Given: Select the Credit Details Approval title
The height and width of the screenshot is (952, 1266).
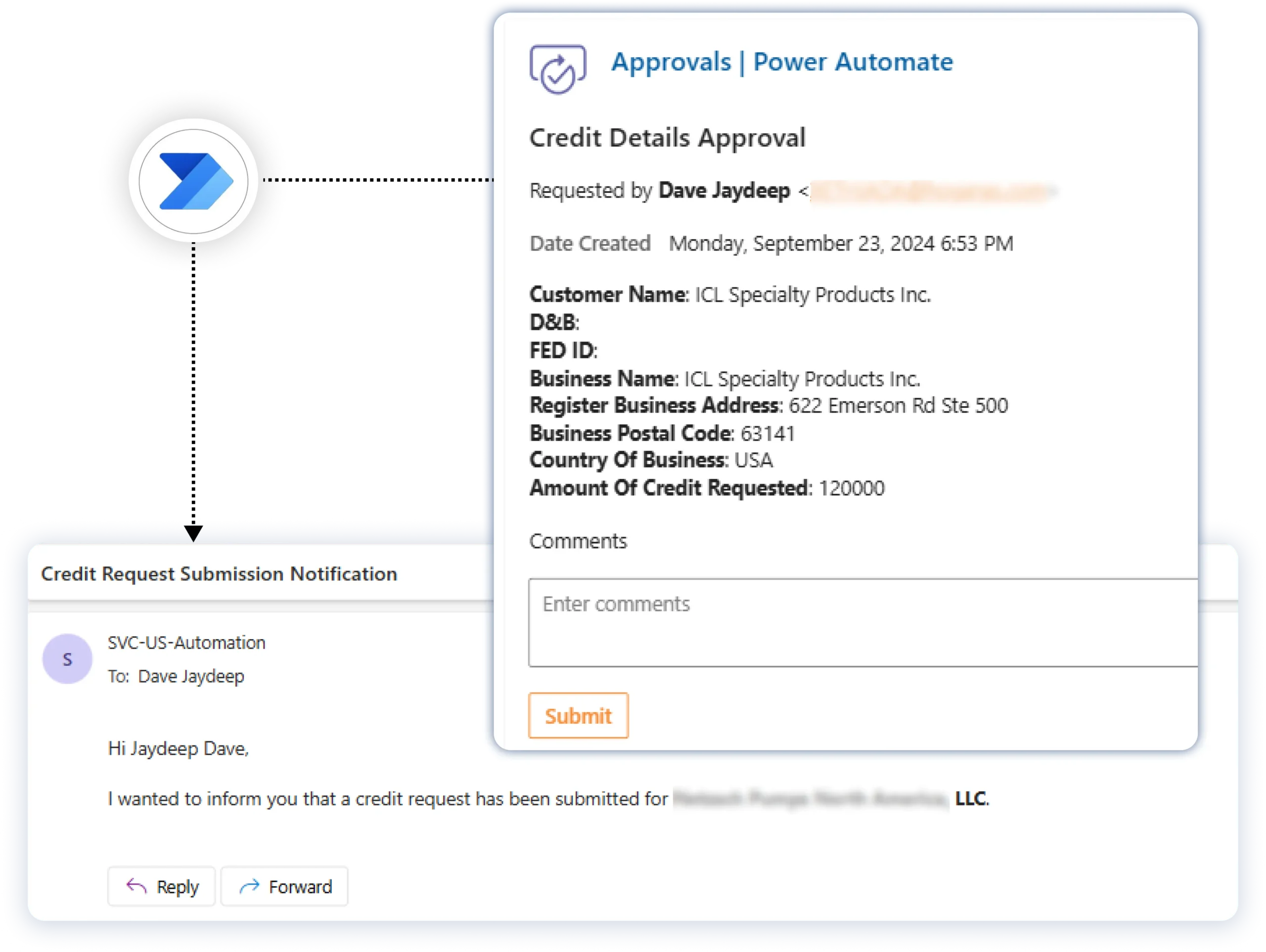Looking at the screenshot, I should click(667, 138).
